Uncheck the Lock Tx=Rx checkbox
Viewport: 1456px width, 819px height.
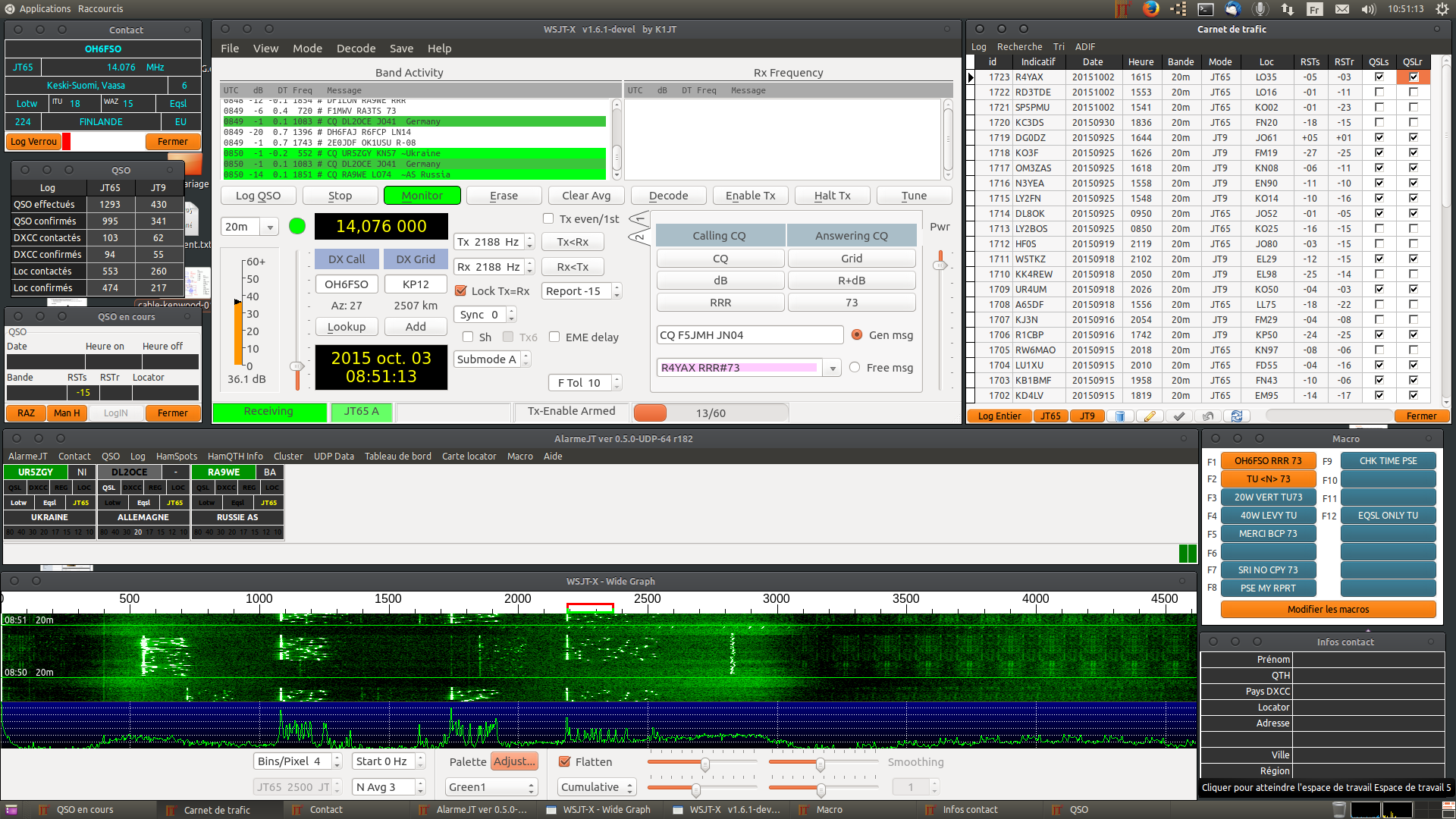pos(460,291)
